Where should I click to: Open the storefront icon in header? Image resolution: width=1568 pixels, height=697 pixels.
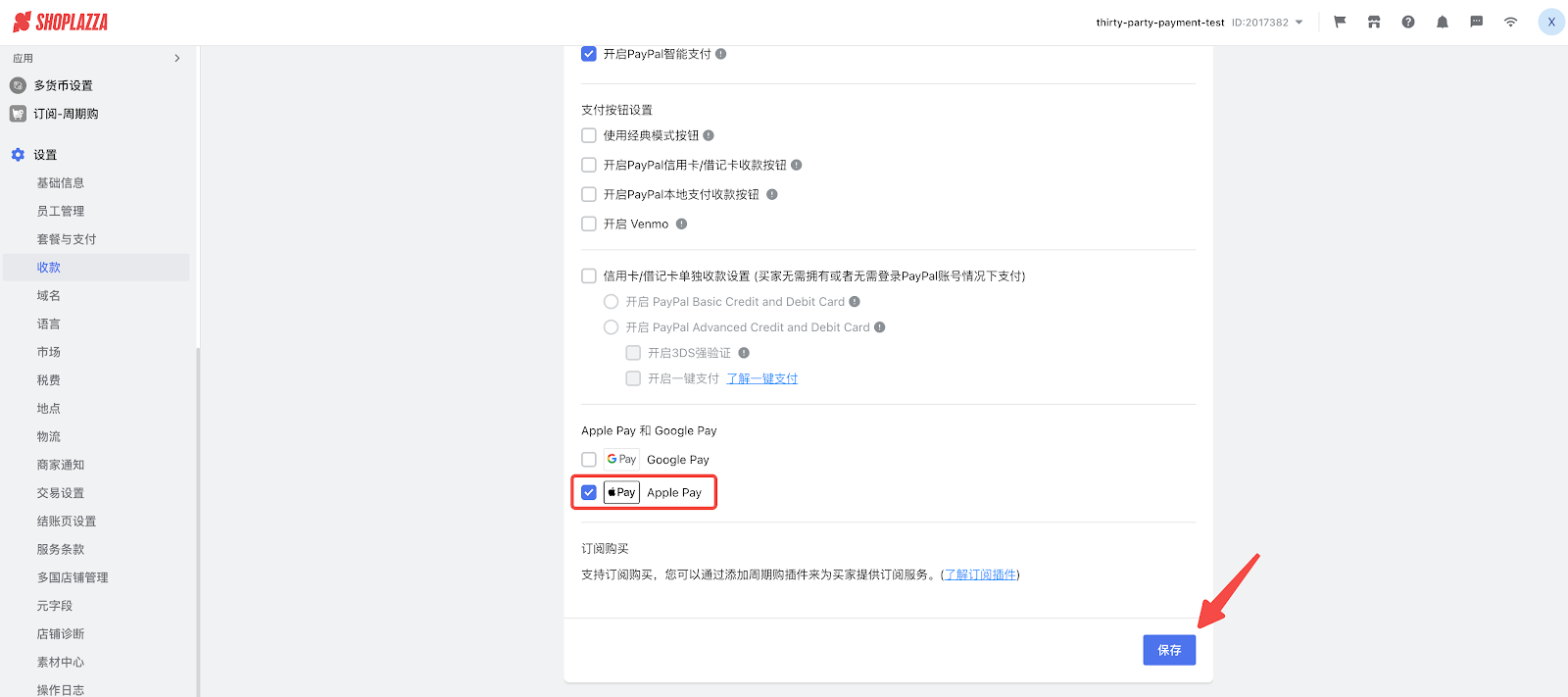click(1374, 22)
